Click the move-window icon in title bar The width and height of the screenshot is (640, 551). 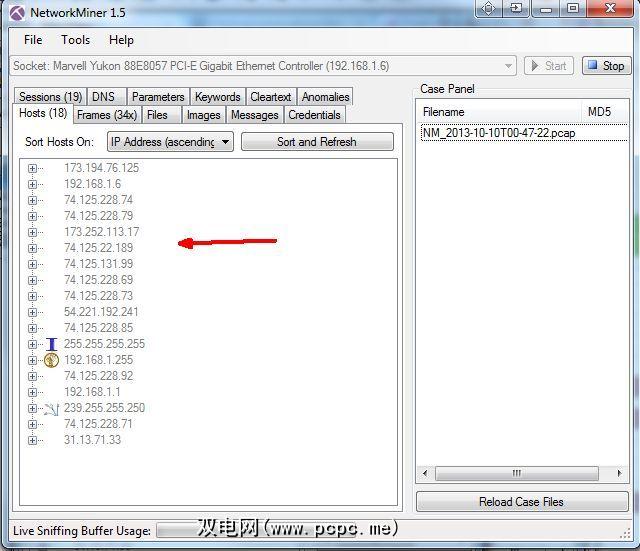488,8
